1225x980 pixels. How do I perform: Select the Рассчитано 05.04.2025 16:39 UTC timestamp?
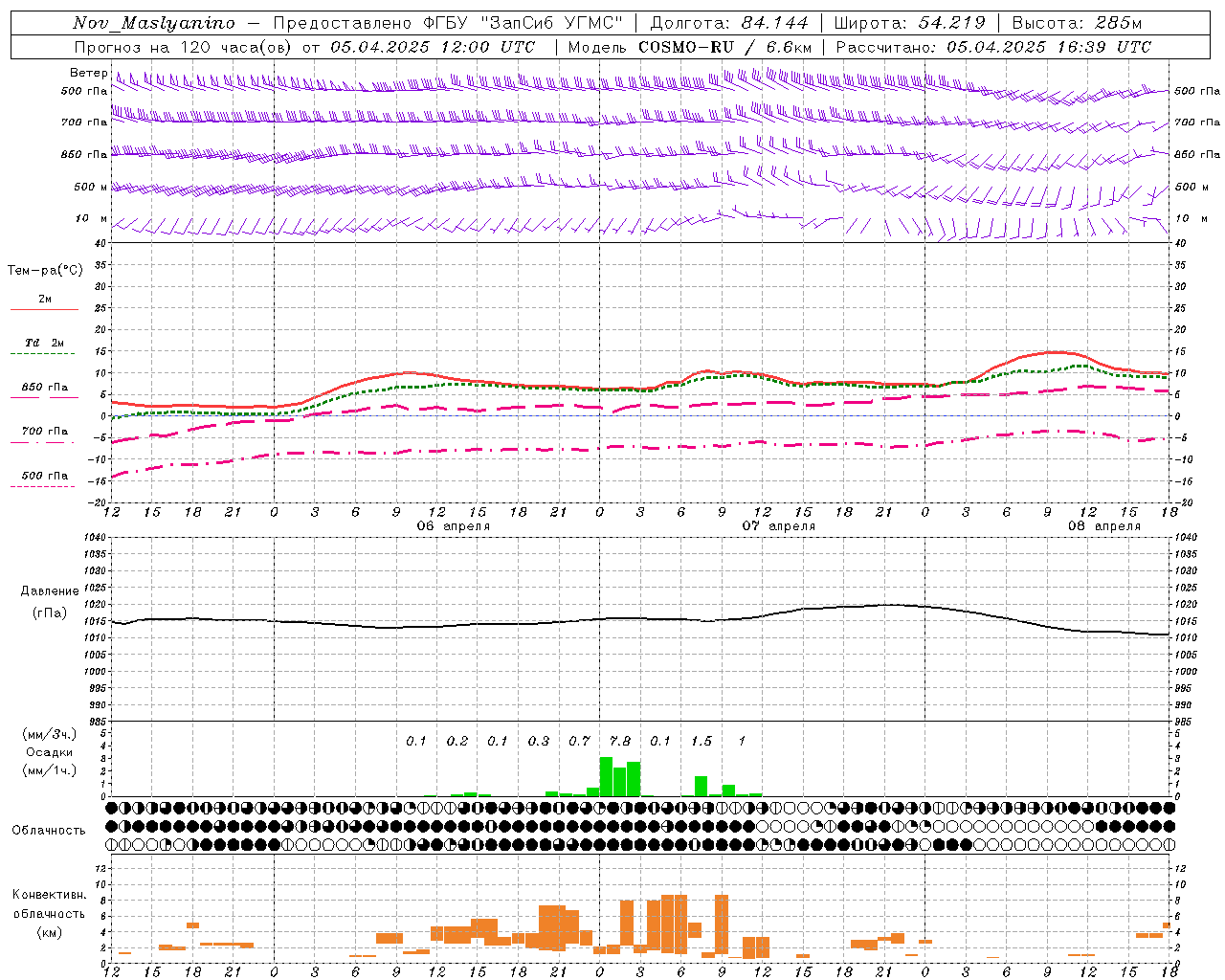993,47
